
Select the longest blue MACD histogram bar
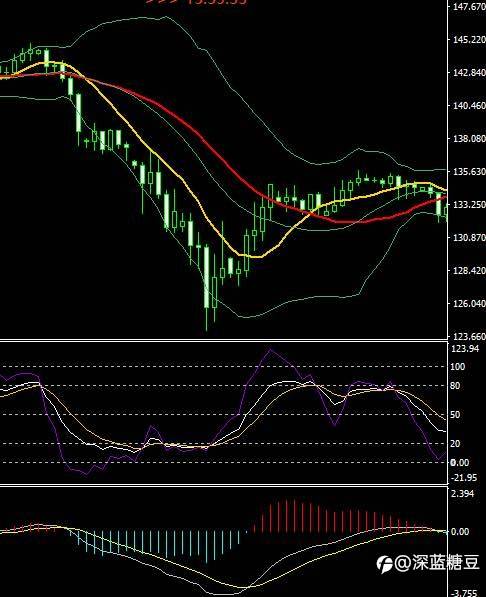click(207, 548)
